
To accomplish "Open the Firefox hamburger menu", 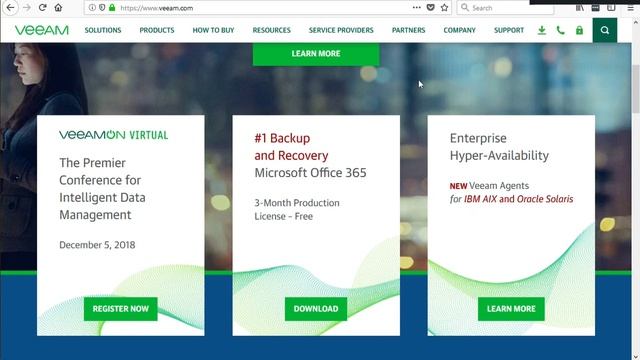I will [x=631, y=8].
